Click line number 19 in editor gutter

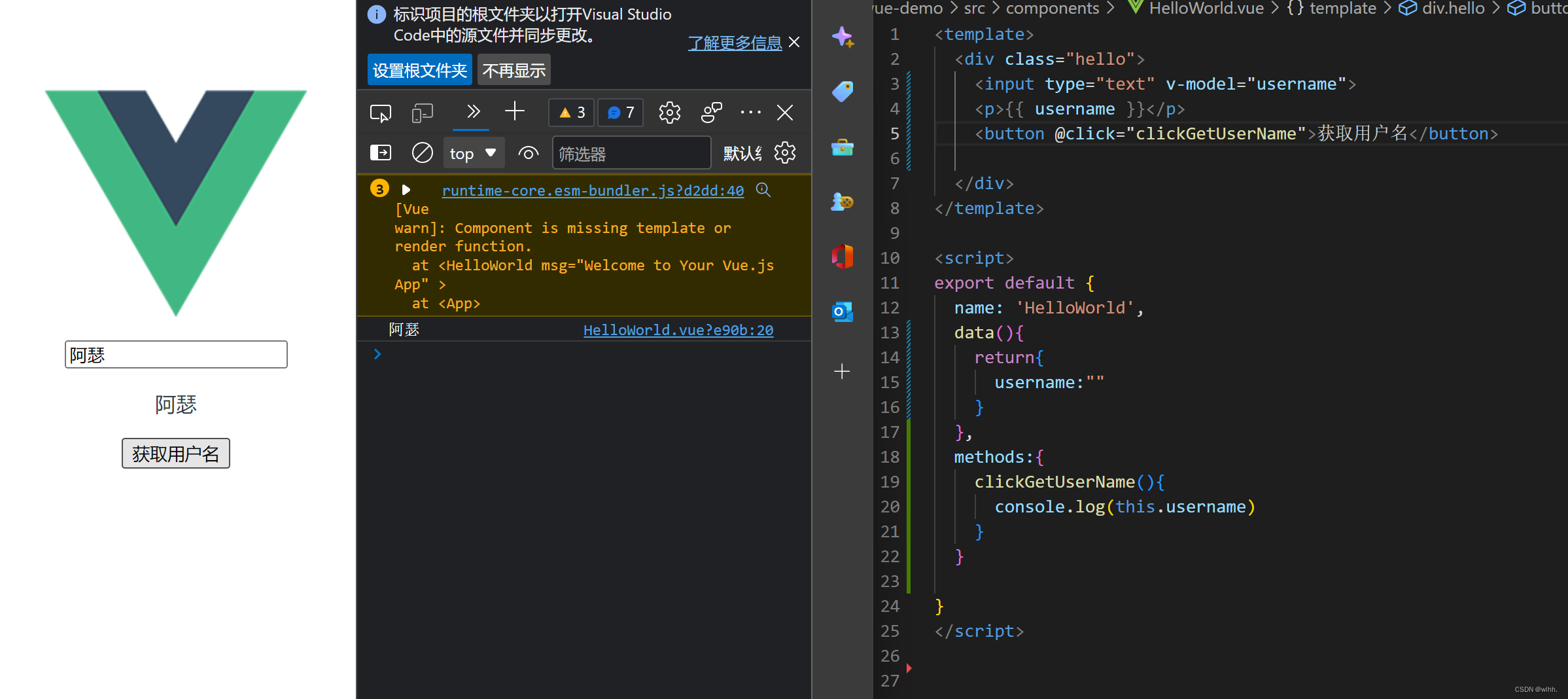click(x=890, y=482)
